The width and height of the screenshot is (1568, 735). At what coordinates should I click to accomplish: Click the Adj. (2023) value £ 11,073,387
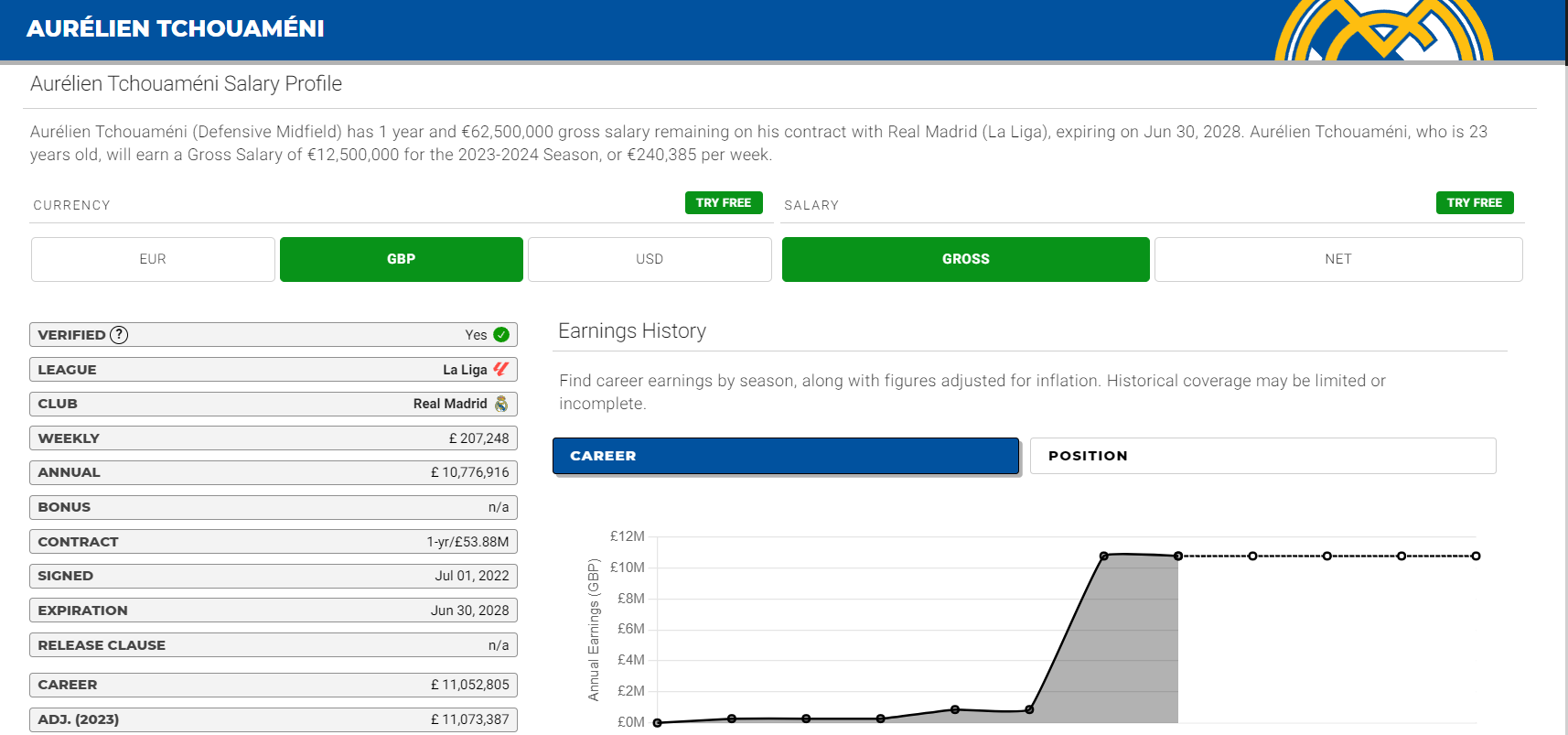point(470,719)
